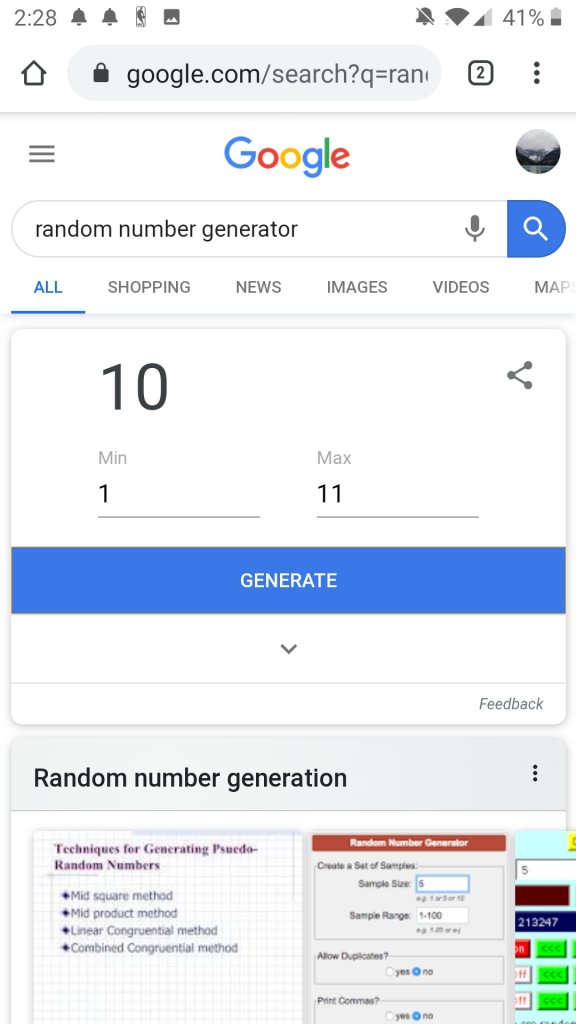The image size is (576, 1024).
Task: Tap the Chrome home icon
Action: pyautogui.click(x=34, y=73)
